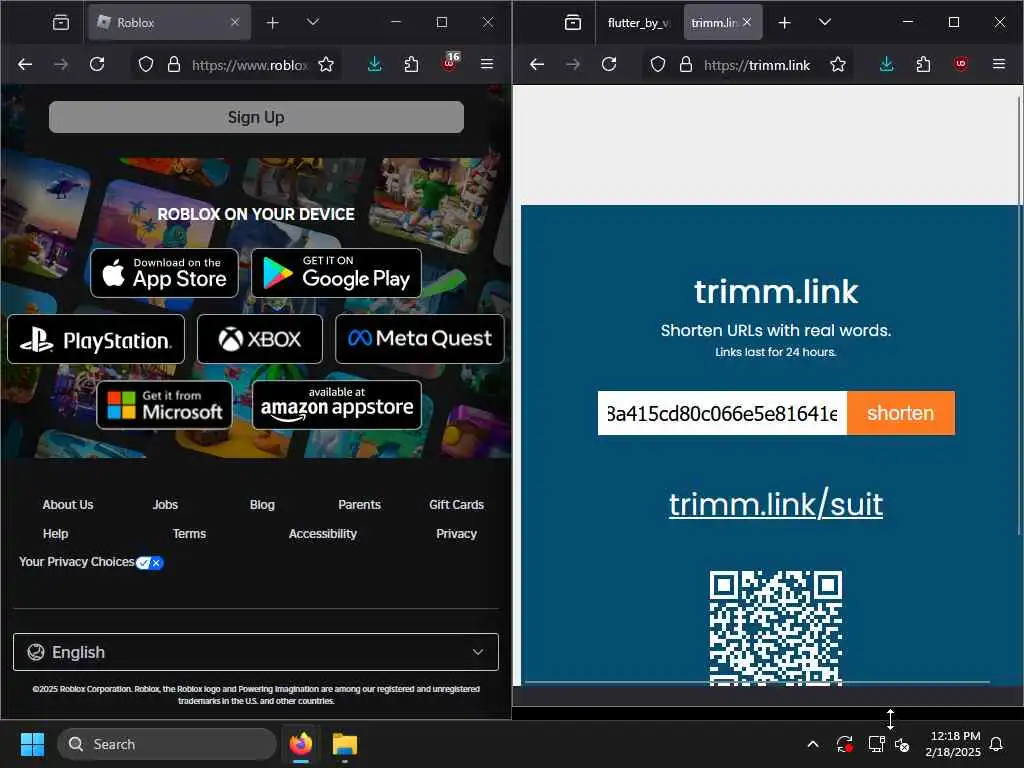
Task: Open downloads panel in trimm.link window
Action: click(x=887, y=64)
